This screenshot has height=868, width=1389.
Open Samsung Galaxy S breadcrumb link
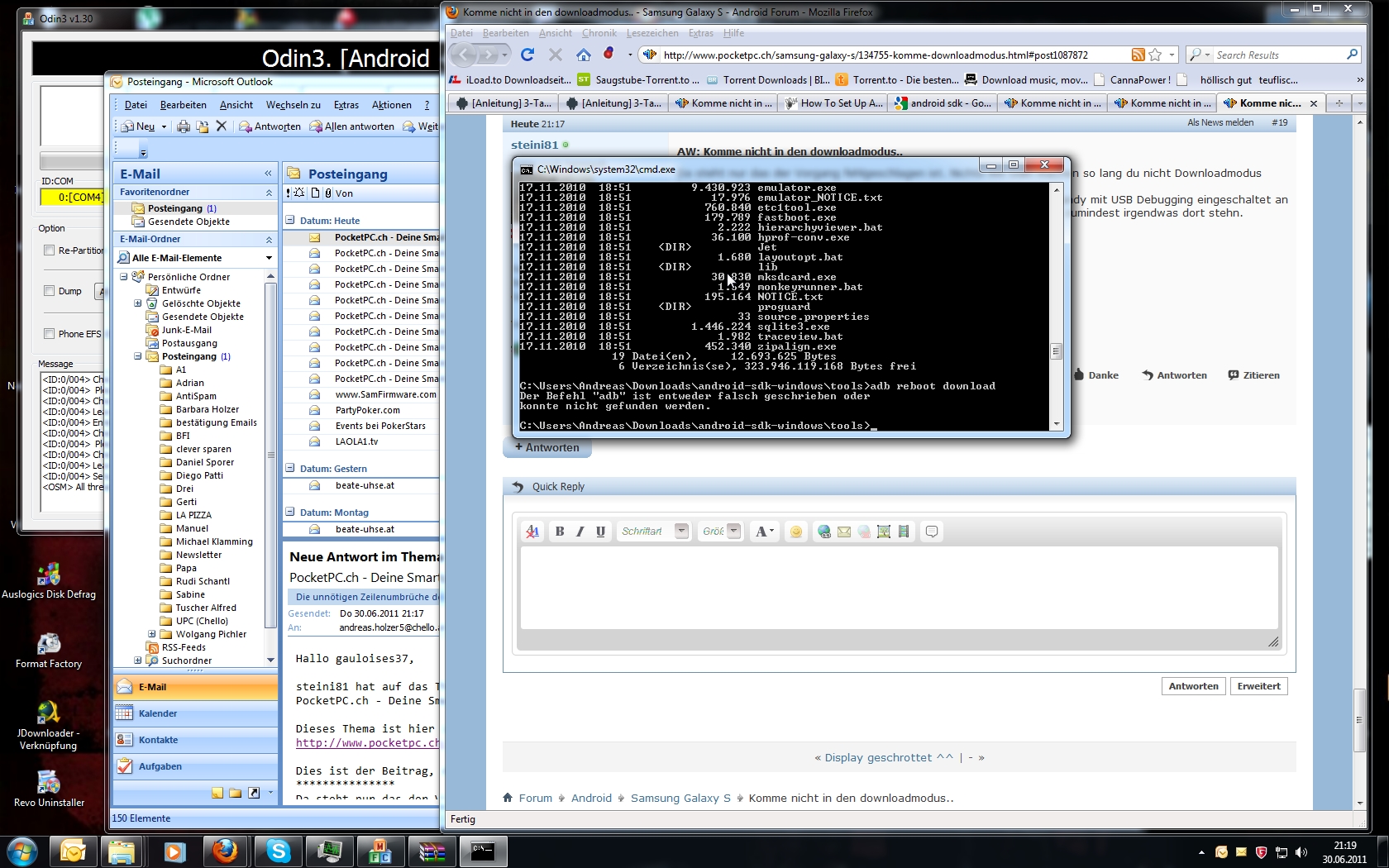coord(680,799)
